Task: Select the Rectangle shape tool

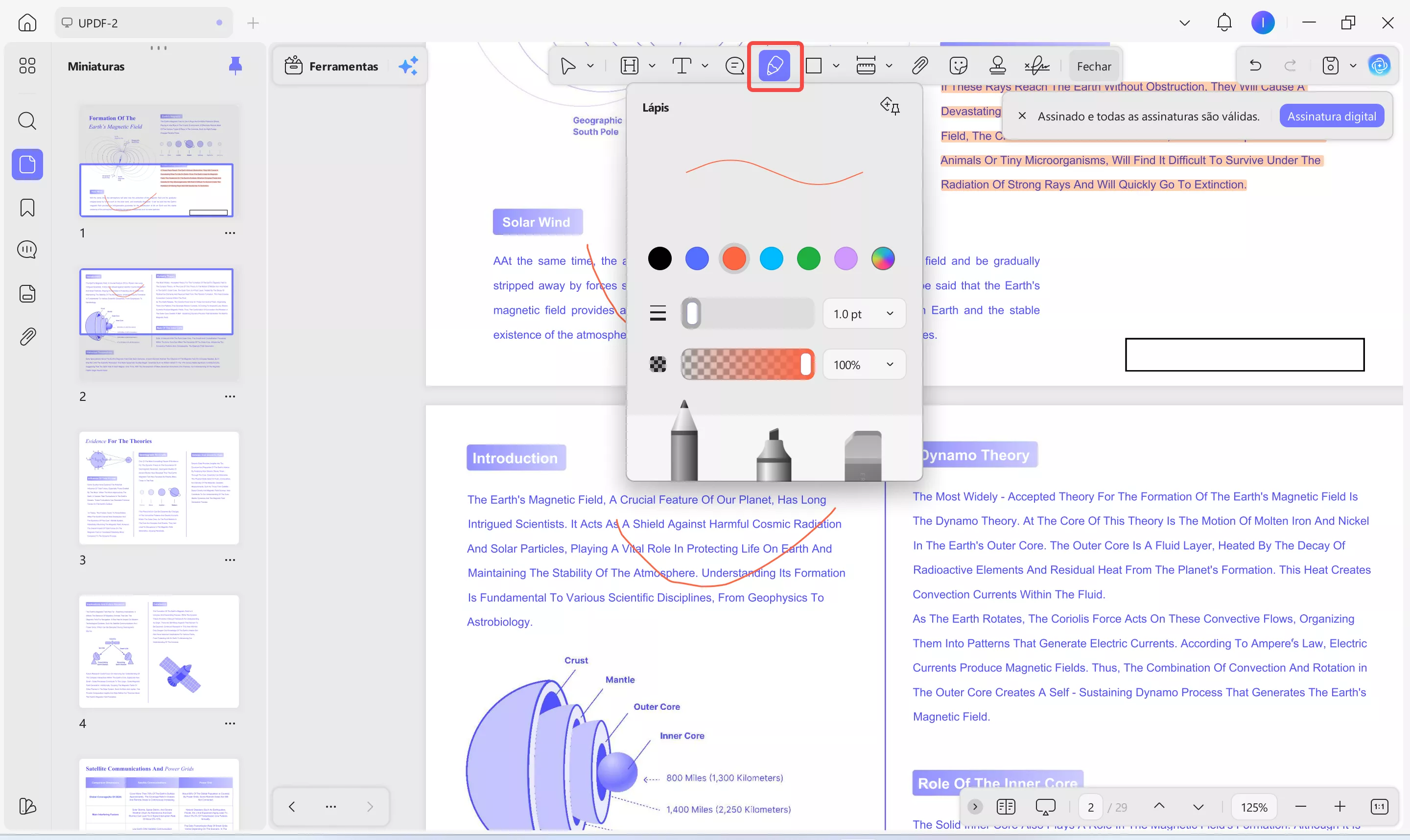Action: (813, 66)
